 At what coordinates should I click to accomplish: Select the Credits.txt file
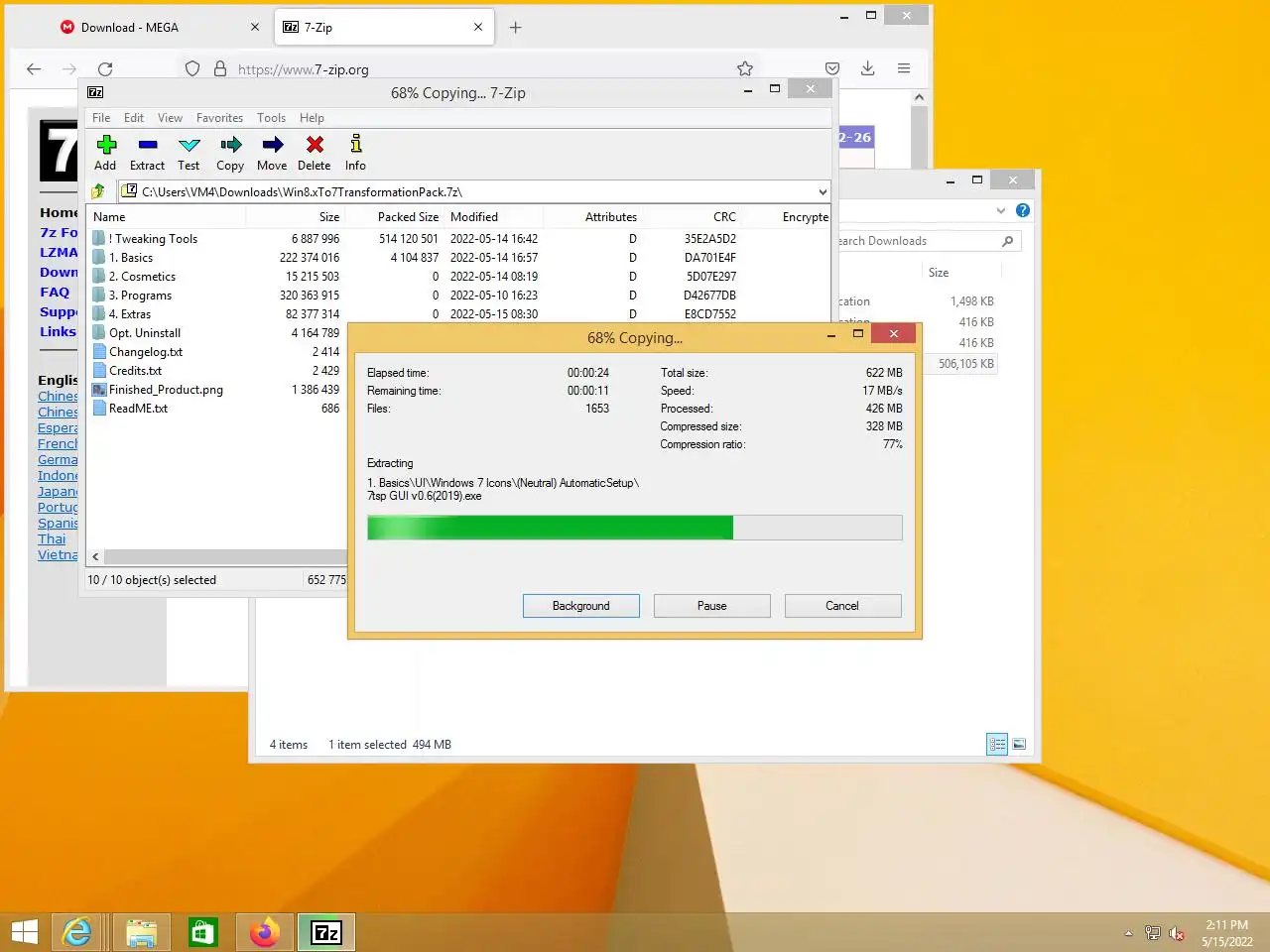click(135, 371)
